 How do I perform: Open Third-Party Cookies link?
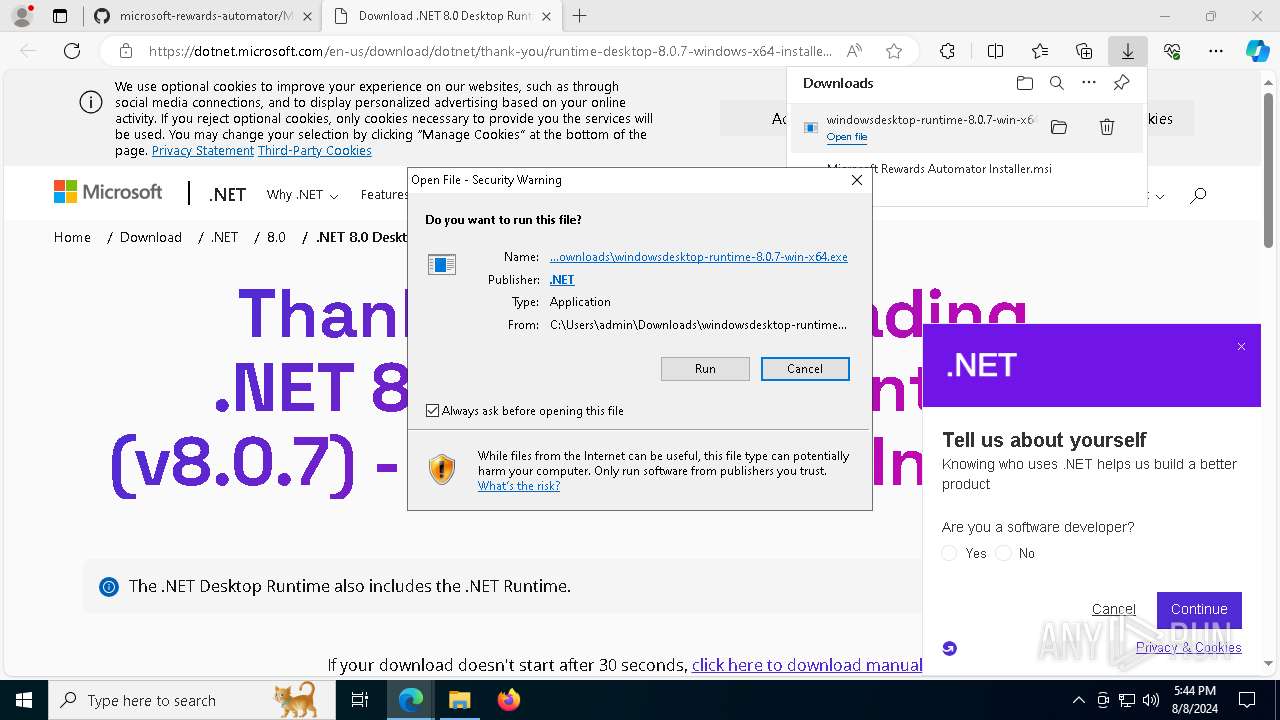pos(315,151)
